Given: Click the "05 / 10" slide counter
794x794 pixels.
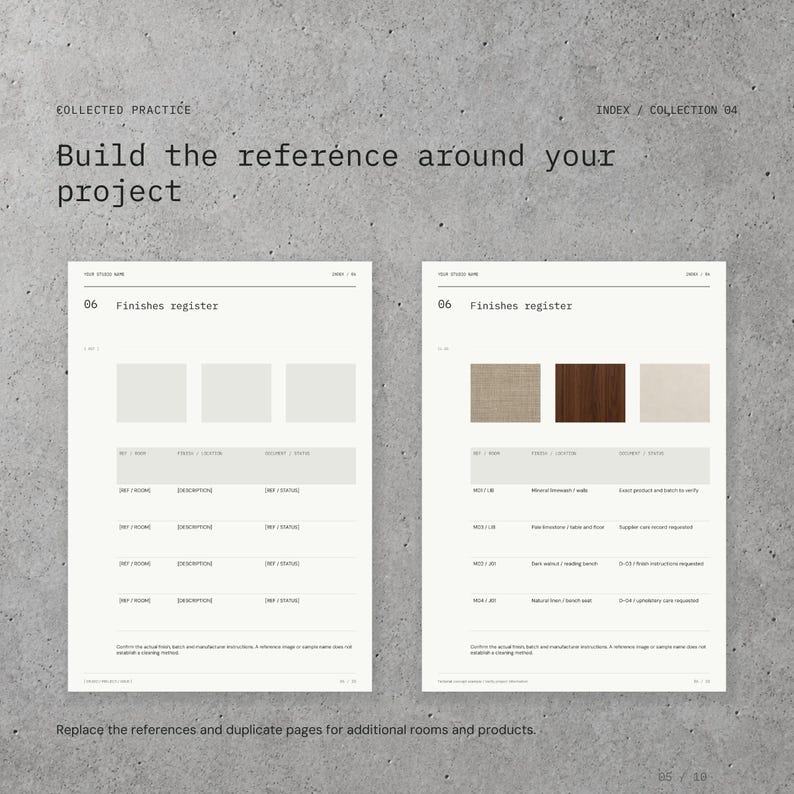Looking at the screenshot, I should click(x=682, y=776).
